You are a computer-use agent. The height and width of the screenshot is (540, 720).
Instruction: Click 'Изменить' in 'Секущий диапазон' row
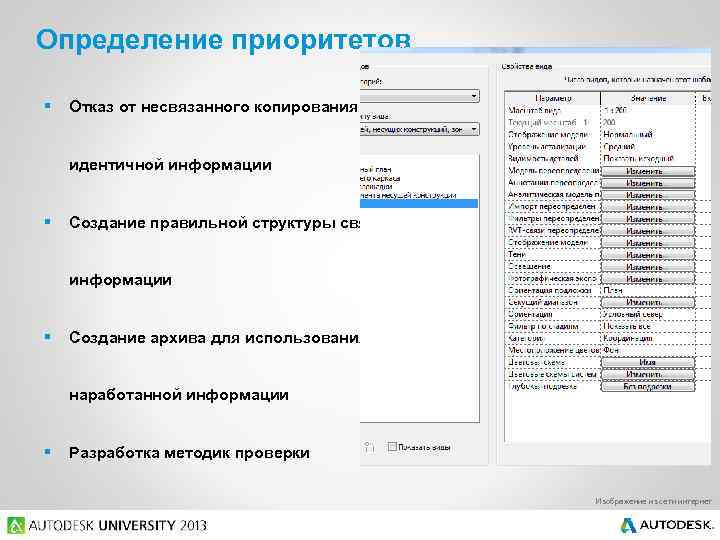pos(648,303)
